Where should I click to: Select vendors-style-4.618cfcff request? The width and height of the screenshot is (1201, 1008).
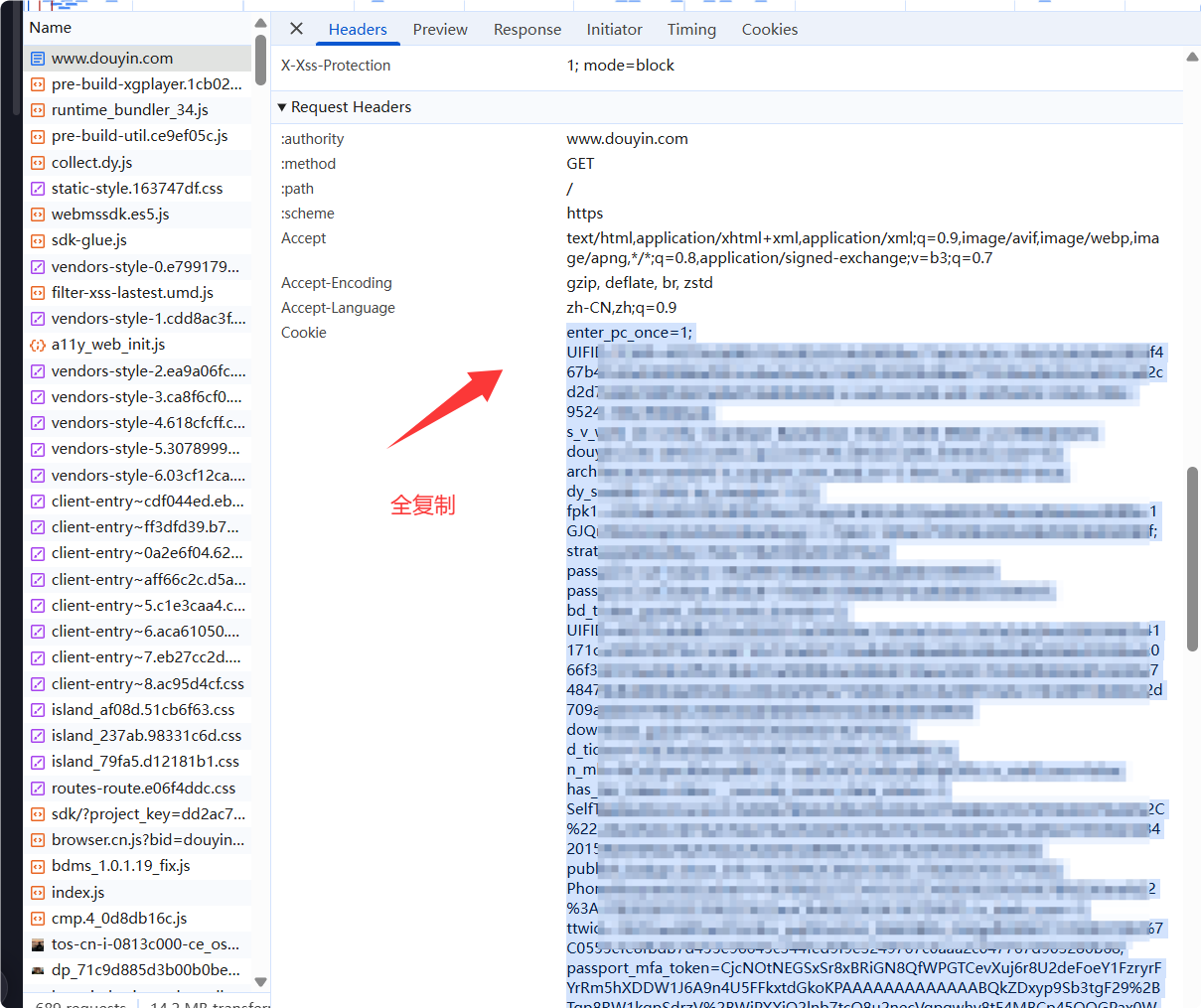pyautogui.click(x=137, y=423)
